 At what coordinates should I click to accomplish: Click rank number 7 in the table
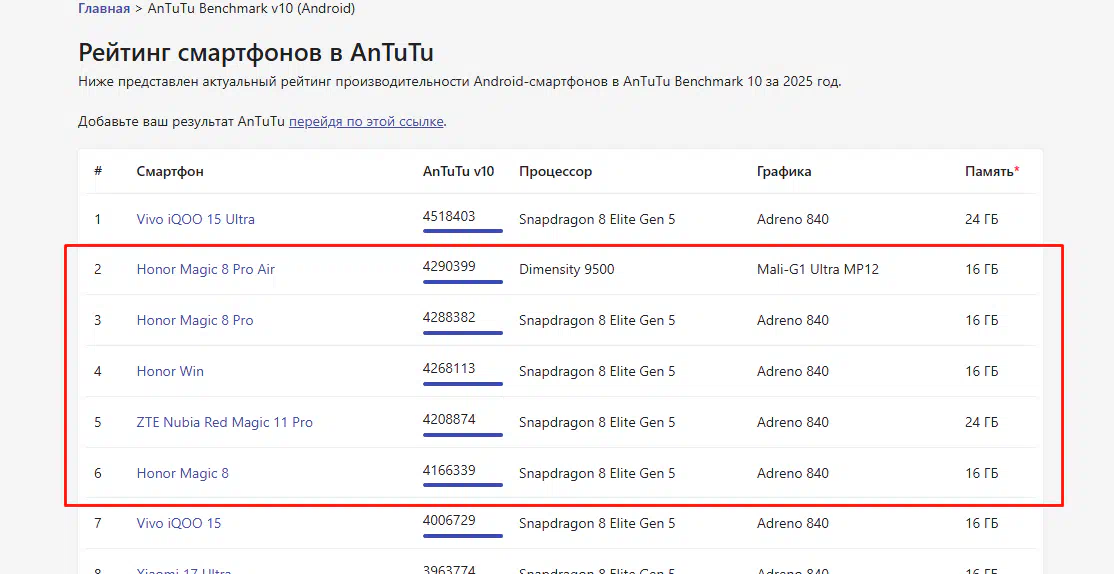97,524
